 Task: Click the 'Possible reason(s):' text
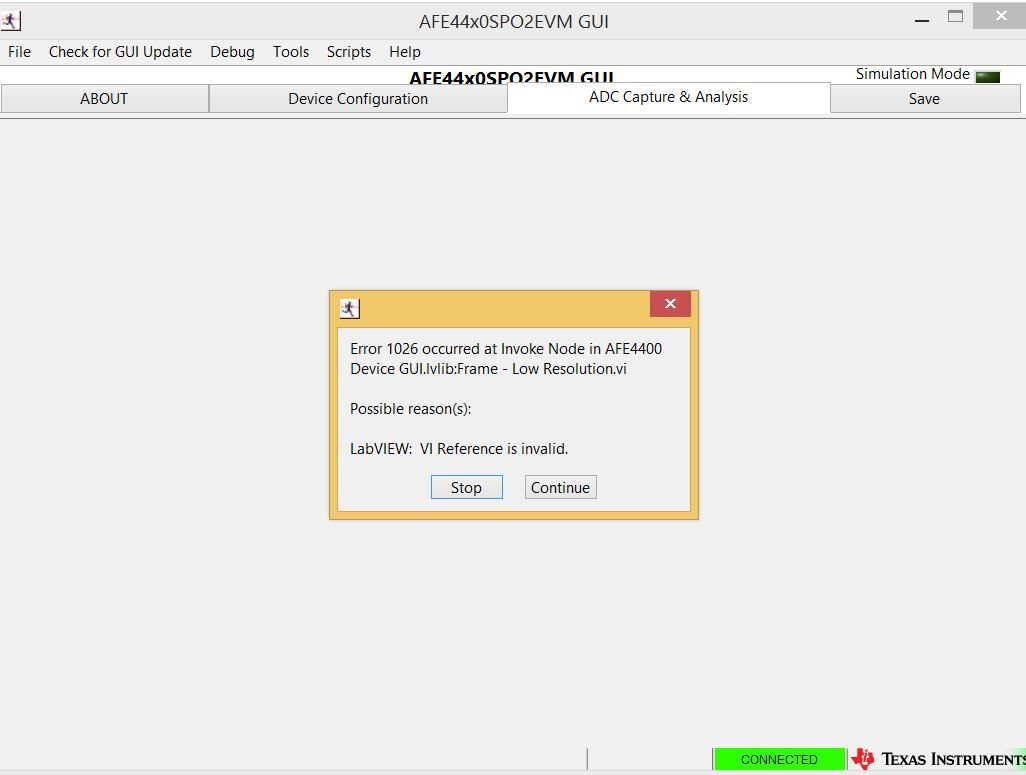[x=410, y=409]
